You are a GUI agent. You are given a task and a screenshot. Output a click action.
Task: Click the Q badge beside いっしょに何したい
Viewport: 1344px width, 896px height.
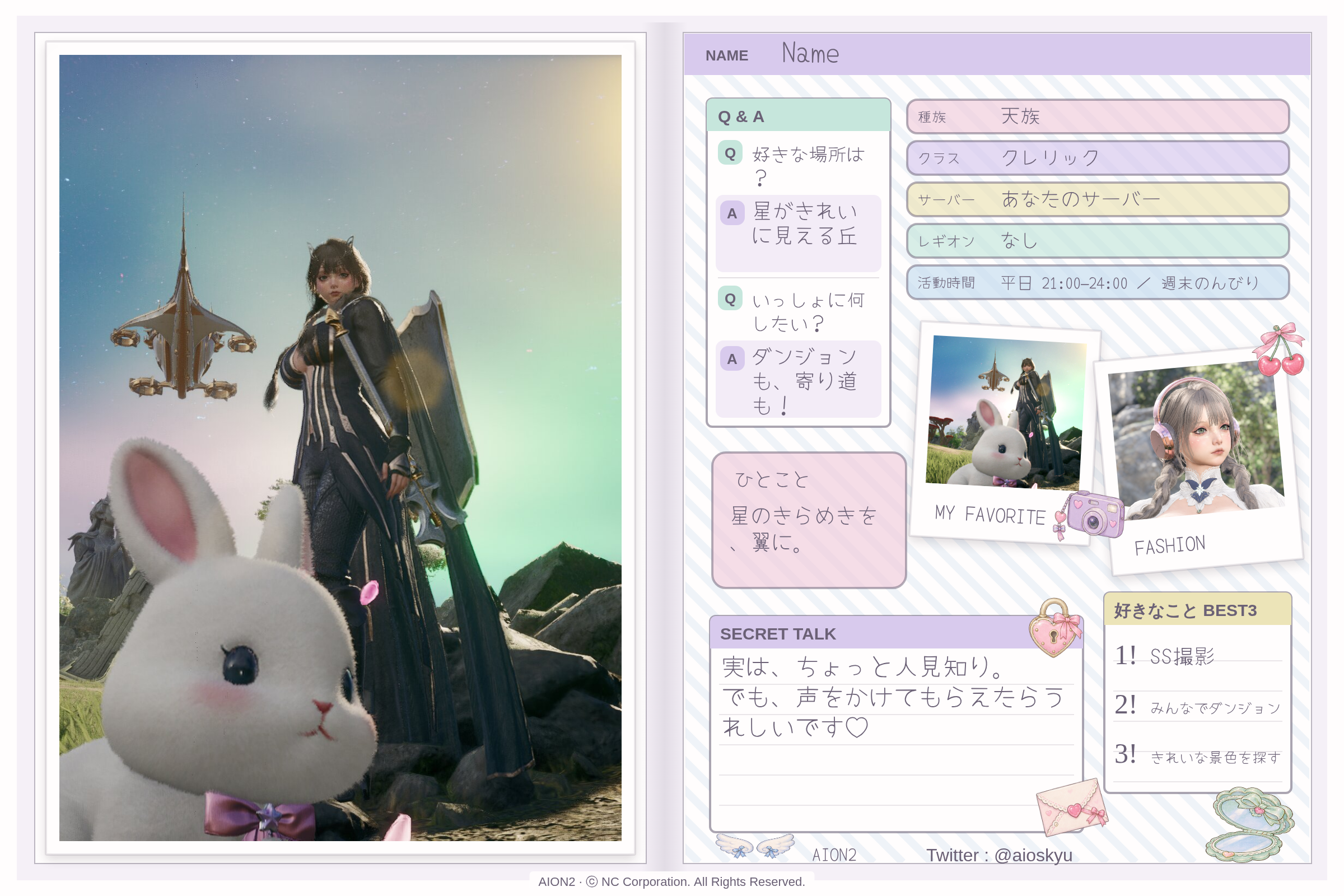pyautogui.click(x=730, y=298)
